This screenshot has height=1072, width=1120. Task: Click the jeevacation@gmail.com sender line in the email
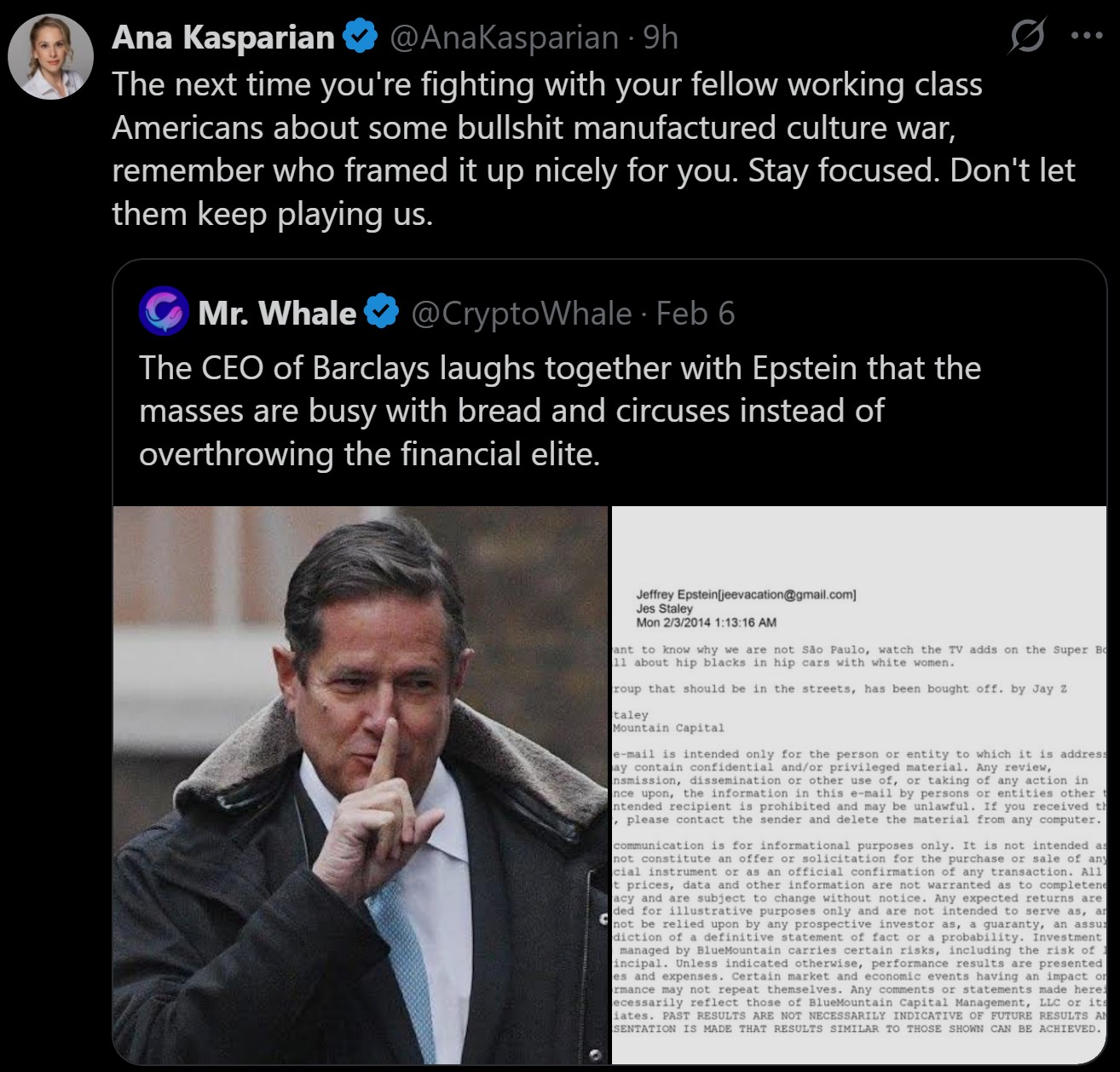(x=746, y=595)
